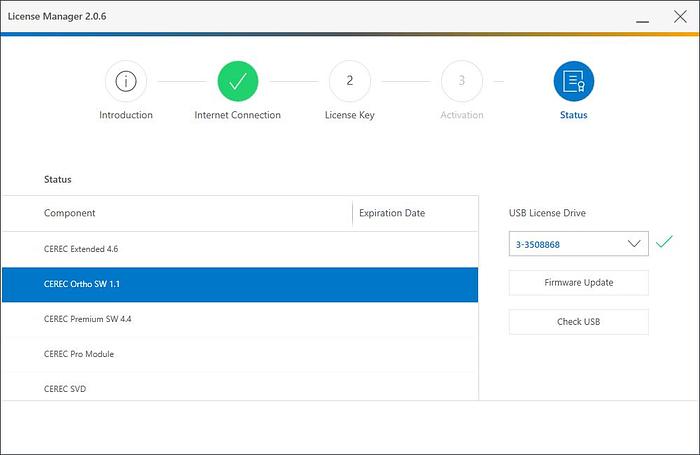This screenshot has height=455, width=700.
Task: Click the License Key step 2 circle
Action: coord(349,82)
